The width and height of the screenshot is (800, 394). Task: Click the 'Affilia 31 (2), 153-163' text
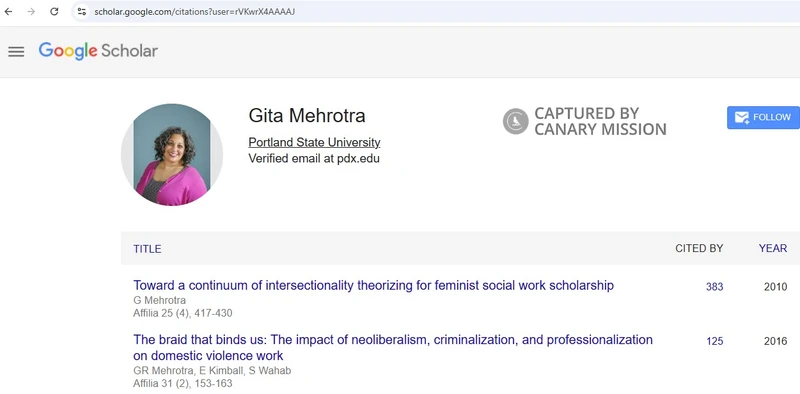click(x=183, y=383)
